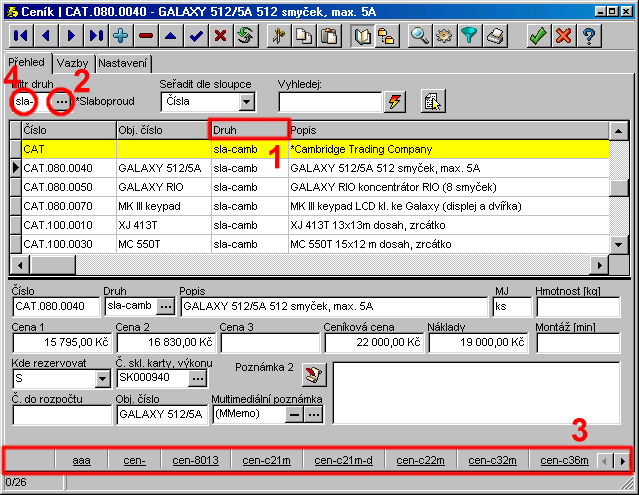
Task: Click the refresh data toolbar icon
Action: pyautogui.click(x=246, y=35)
